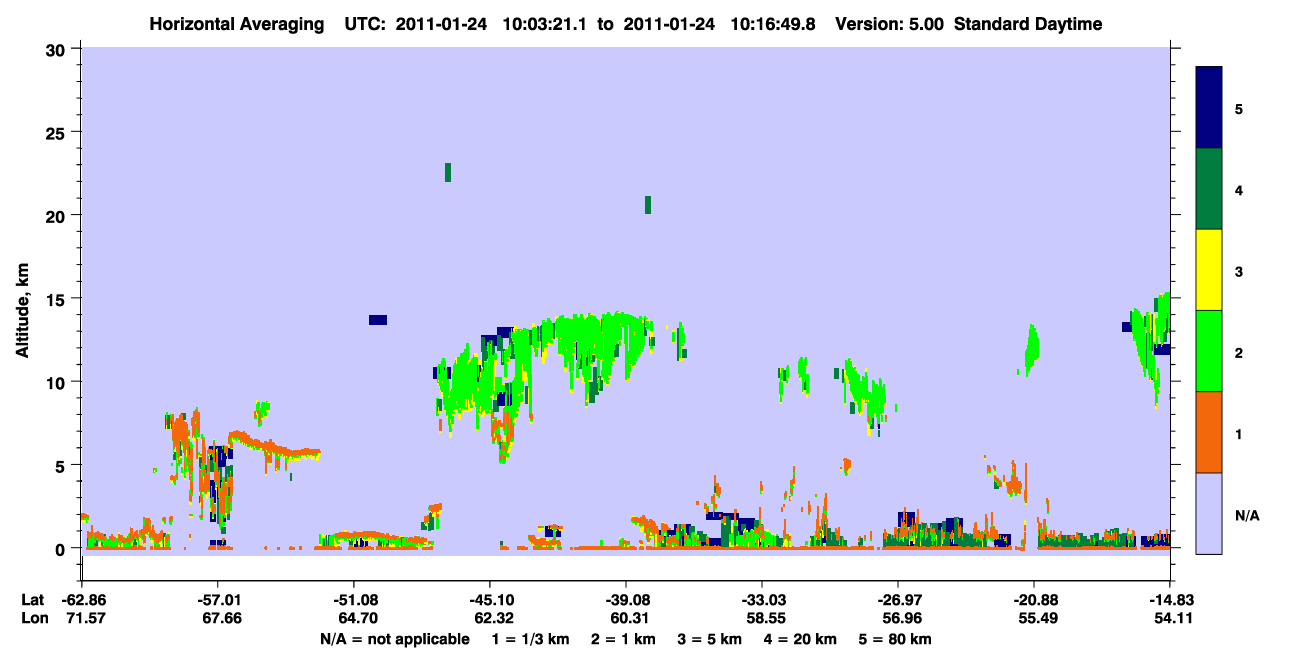Click the longitude value '56.96'
This screenshot has width=1300, height=667.
point(900,618)
